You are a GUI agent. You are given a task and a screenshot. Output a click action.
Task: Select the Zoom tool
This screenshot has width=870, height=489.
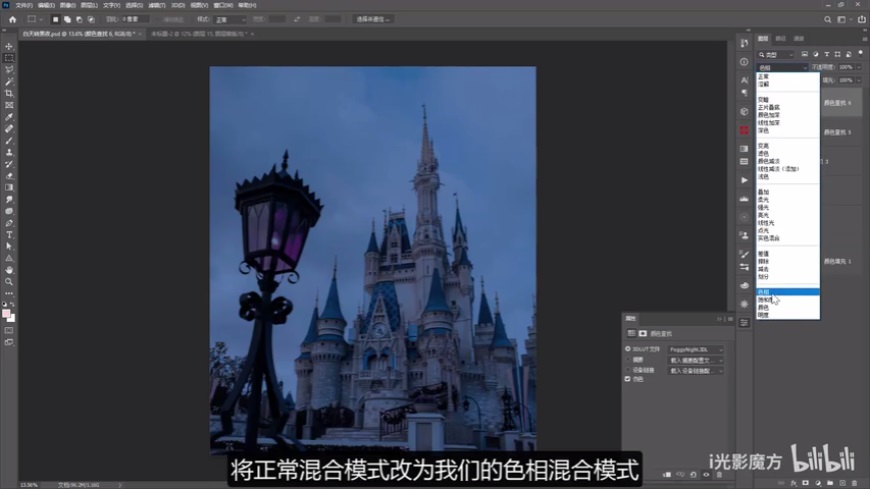click(9, 281)
